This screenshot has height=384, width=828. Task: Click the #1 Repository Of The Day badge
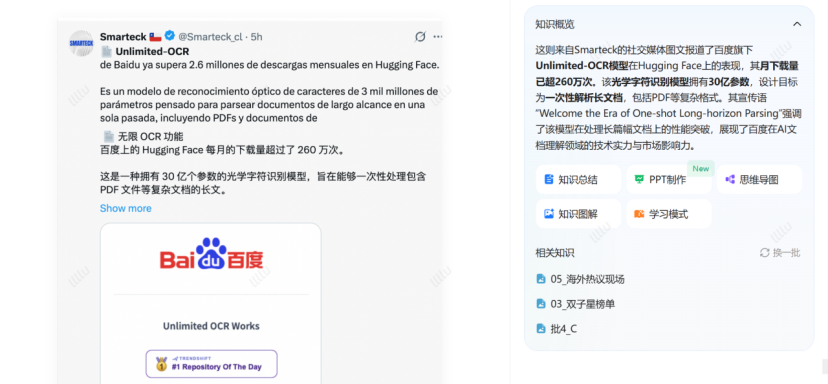[212, 364]
